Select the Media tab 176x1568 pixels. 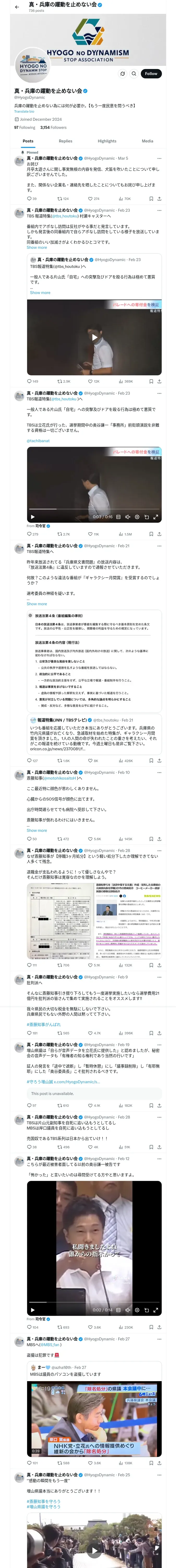[x=148, y=141]
